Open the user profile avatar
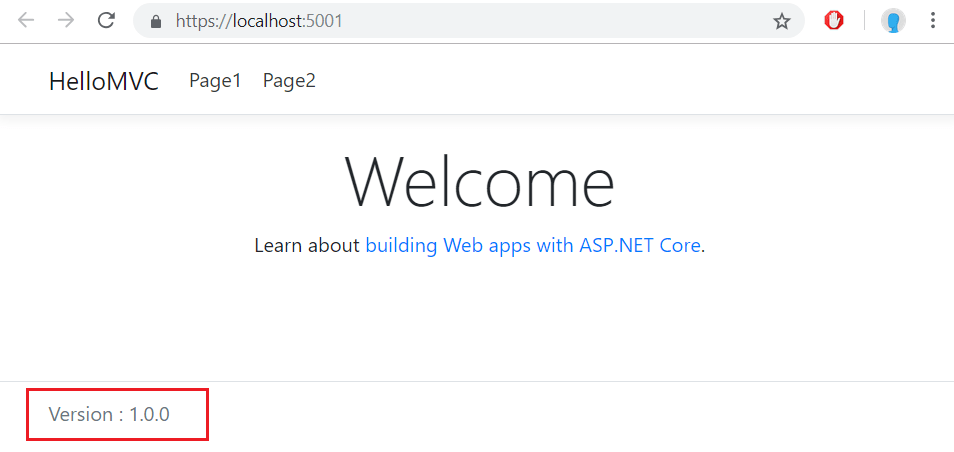This screenshot has height=452, width=954. point(893,21)
